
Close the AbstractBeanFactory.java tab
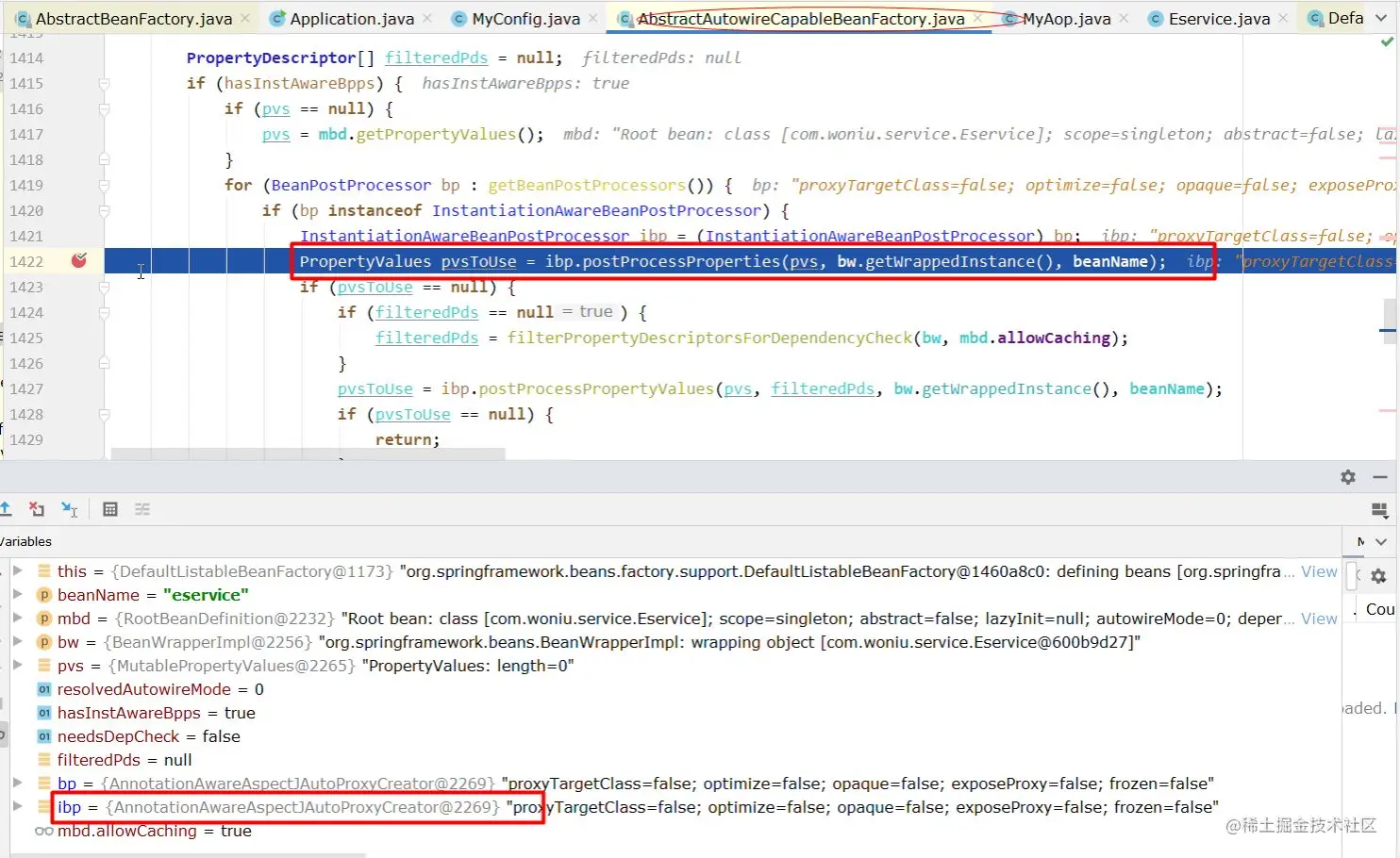click(245, 18)
